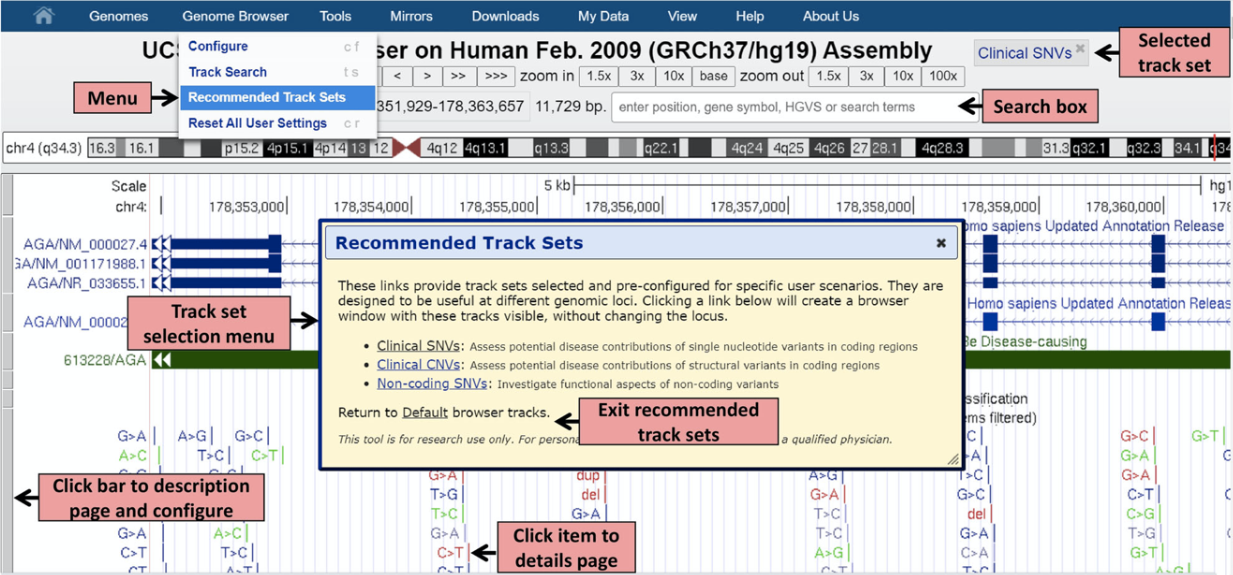Open the Tools menu
The width and height of the screenshot is (1233, 575).
(335, 16)
